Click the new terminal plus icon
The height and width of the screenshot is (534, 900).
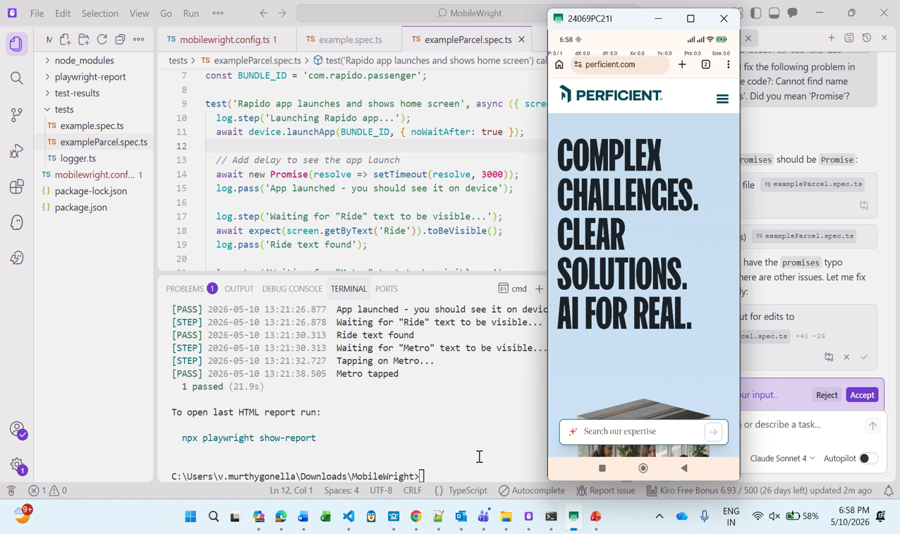pyautogui.click(x=539, y=288)
